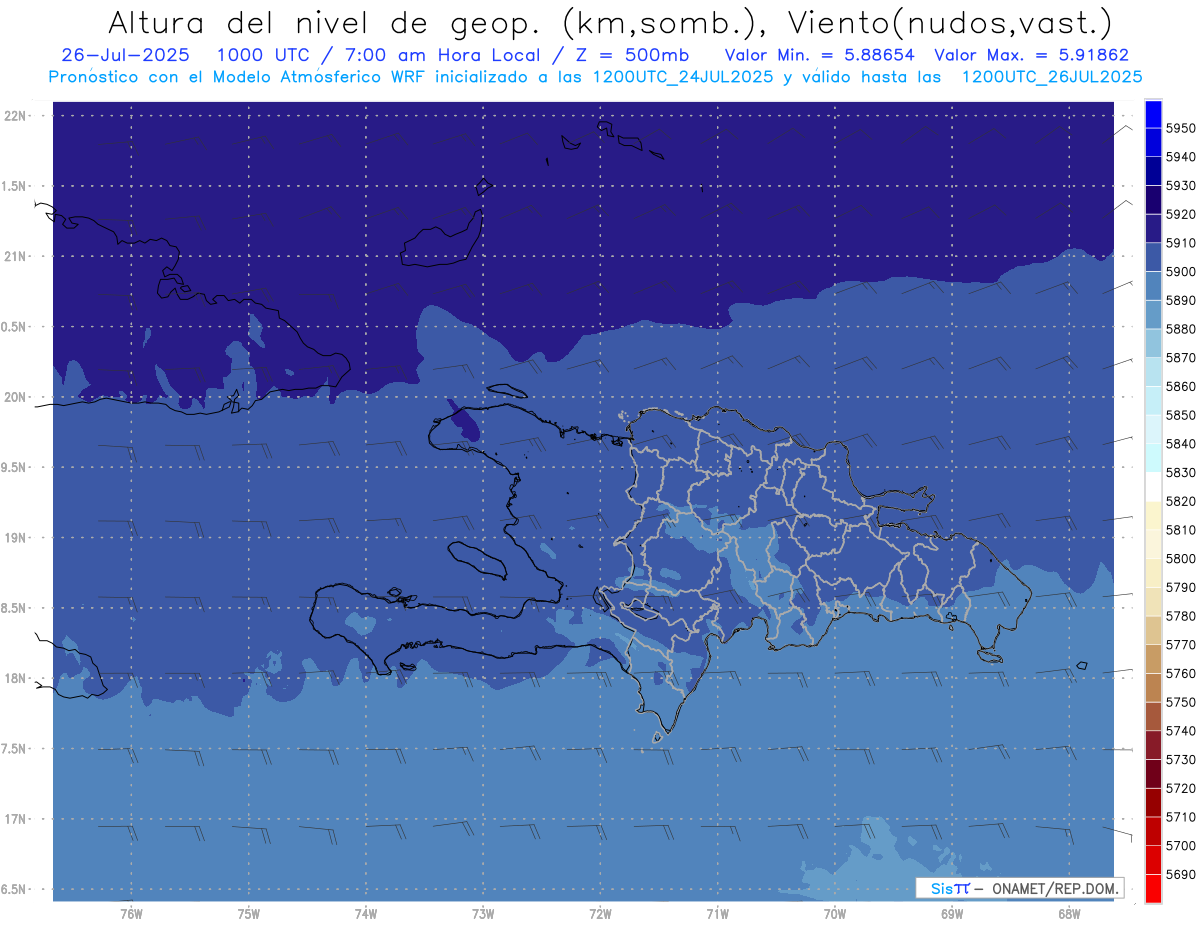Click the legend swatch between 5900 and 5910
The height and width of the screenshot is (927, 1200).
click(1152, 257)
